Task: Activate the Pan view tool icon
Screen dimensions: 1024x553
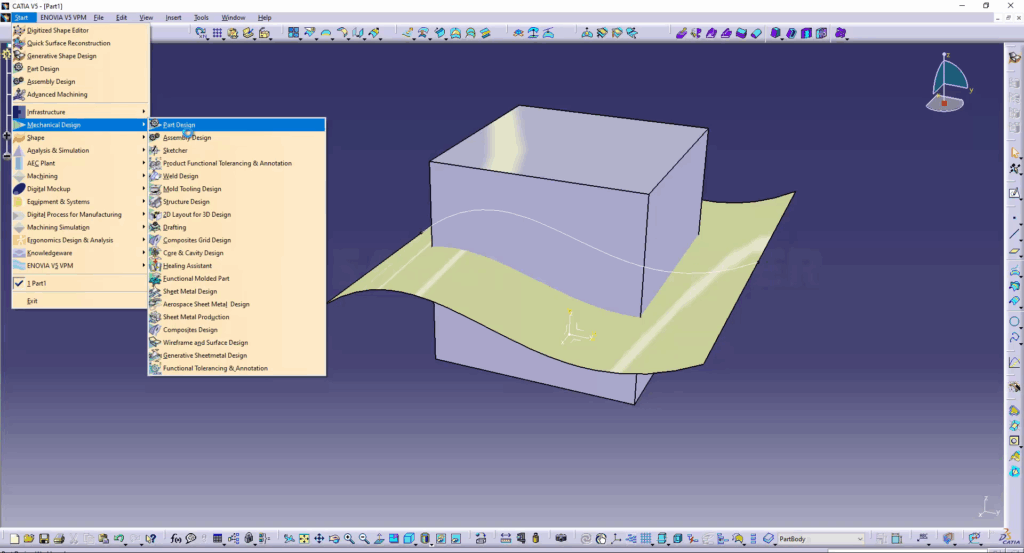Action: [319, 538]
